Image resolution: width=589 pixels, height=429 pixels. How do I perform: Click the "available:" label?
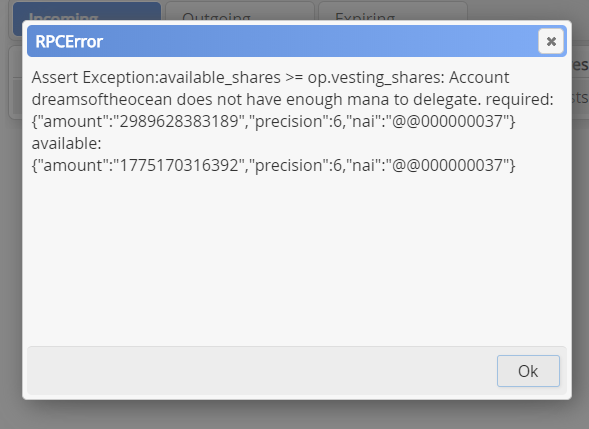66,143
